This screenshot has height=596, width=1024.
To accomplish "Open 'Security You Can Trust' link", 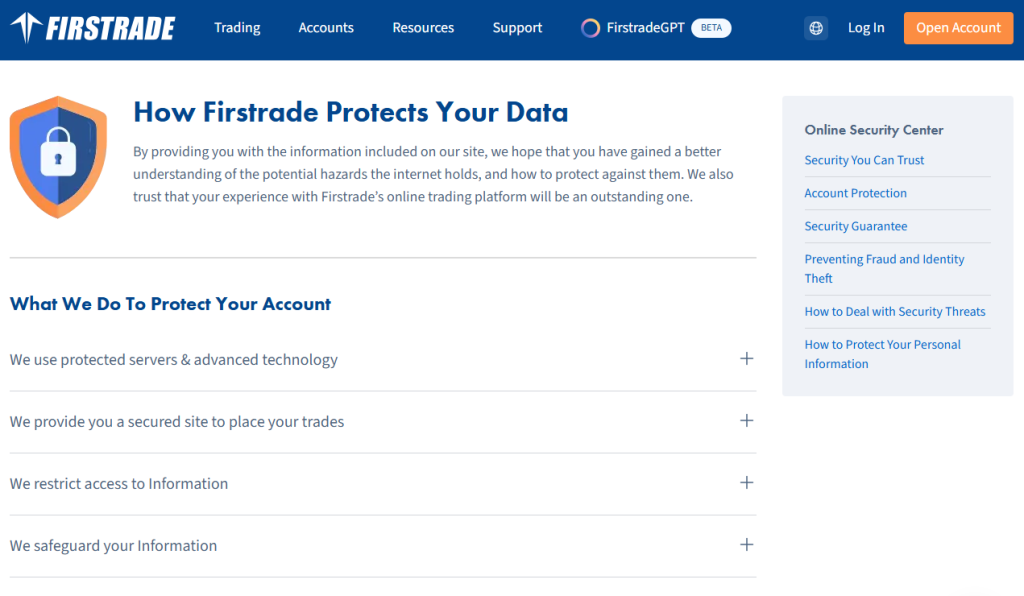I will (x=864, y=160).
